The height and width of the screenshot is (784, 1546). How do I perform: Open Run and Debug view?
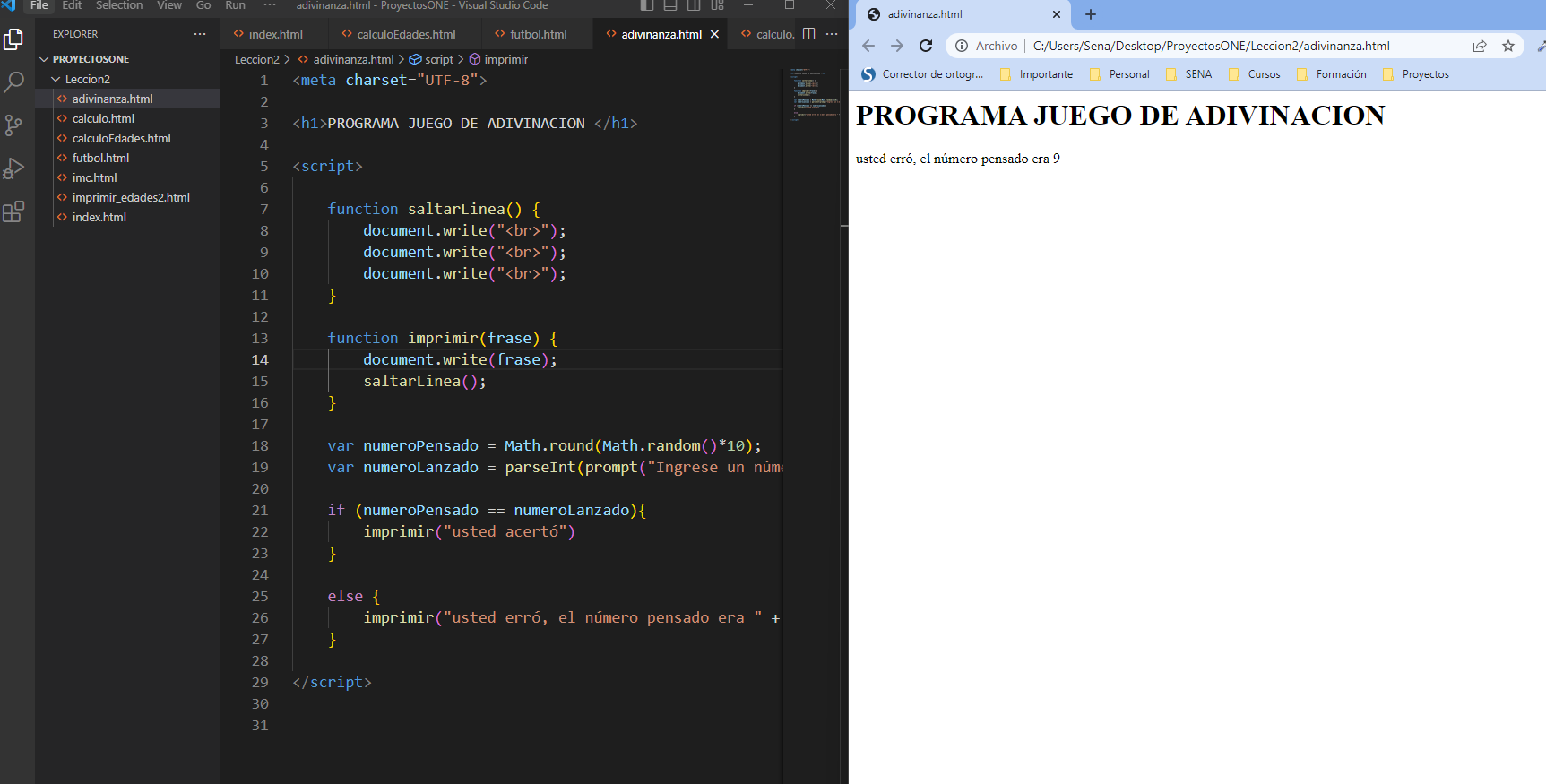(13, 168)
